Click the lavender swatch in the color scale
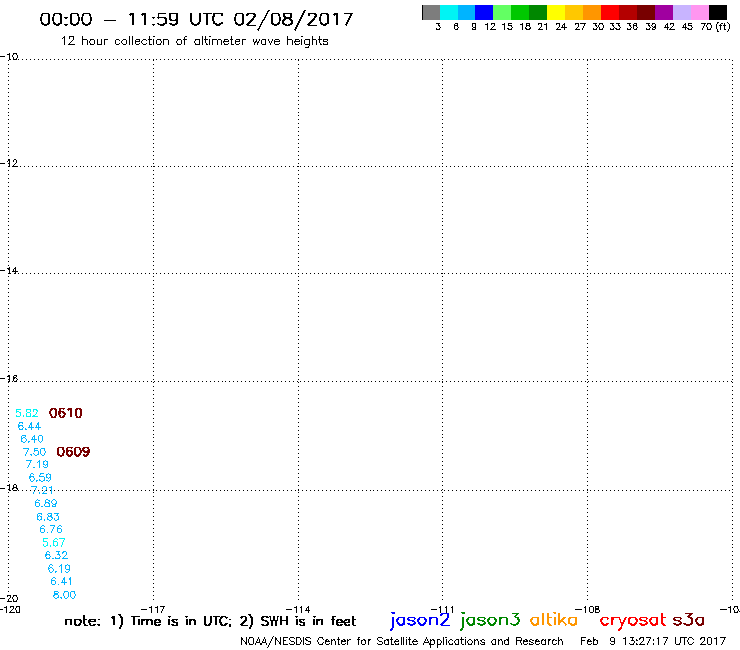The width and height of the screenshot is (740, 650). 681,12
